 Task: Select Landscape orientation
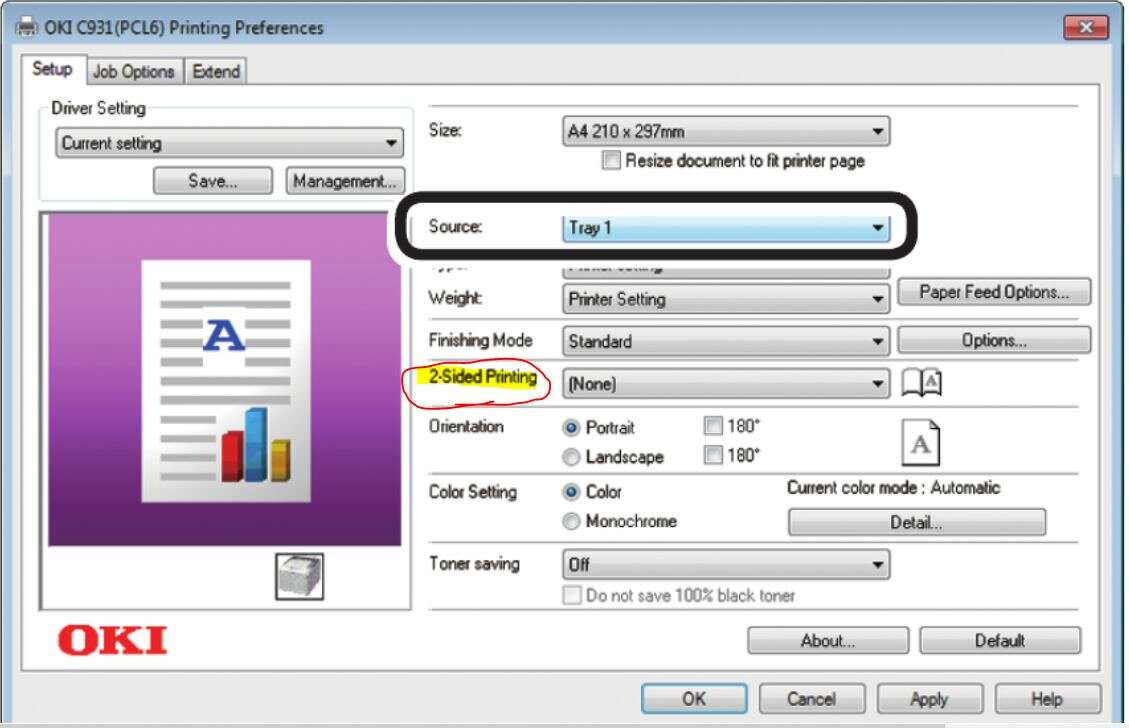571,457
